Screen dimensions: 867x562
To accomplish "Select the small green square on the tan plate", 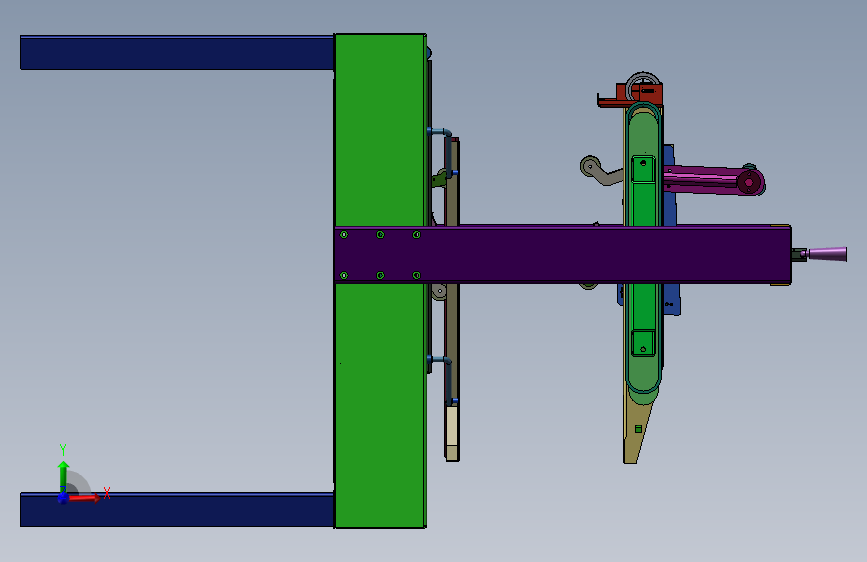I will (x=638, y=429).
